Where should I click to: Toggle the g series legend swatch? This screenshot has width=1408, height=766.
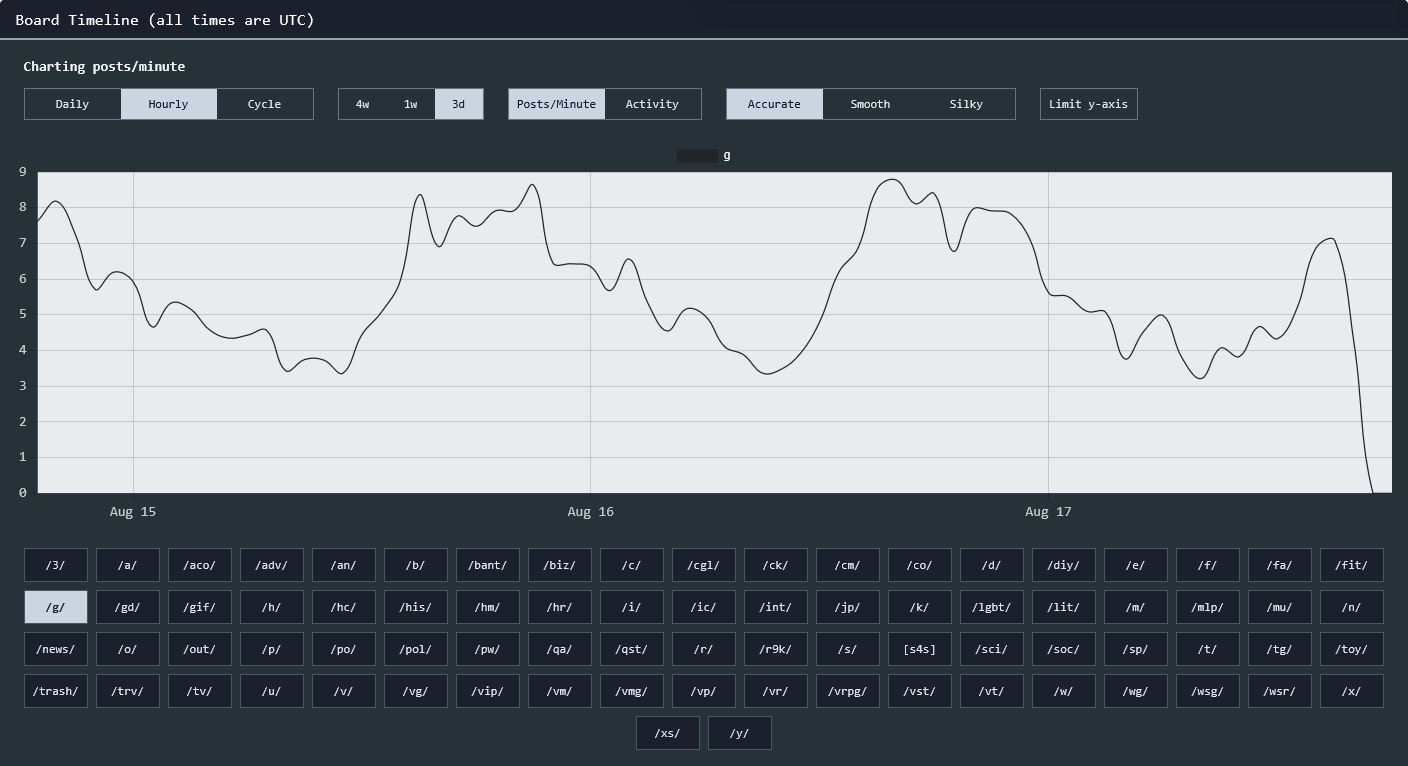pos(697,156)
